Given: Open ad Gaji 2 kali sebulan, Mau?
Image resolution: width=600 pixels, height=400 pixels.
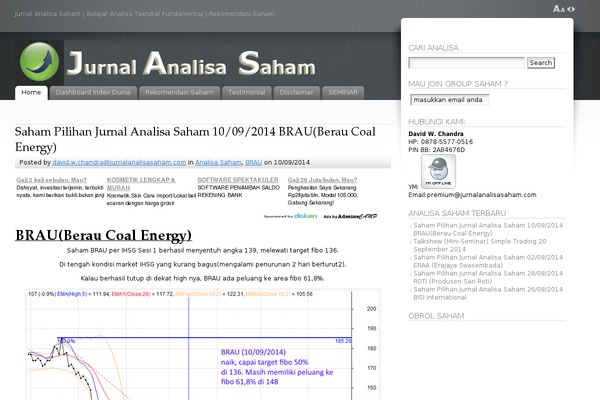Looking at the screenshot, I should coord(51,180).
